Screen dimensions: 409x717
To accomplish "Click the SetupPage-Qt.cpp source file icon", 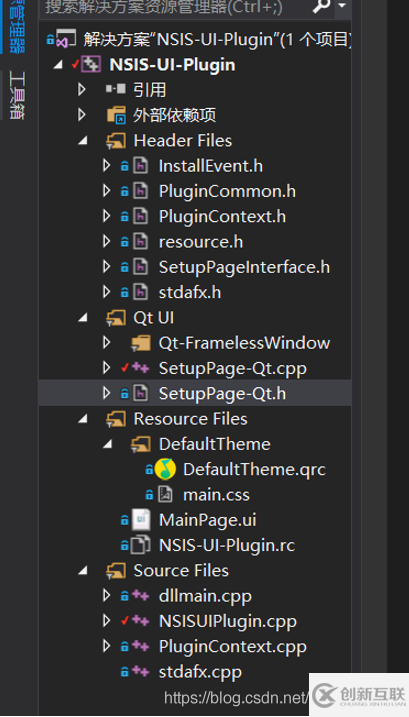I will click(x=140, y=368).
